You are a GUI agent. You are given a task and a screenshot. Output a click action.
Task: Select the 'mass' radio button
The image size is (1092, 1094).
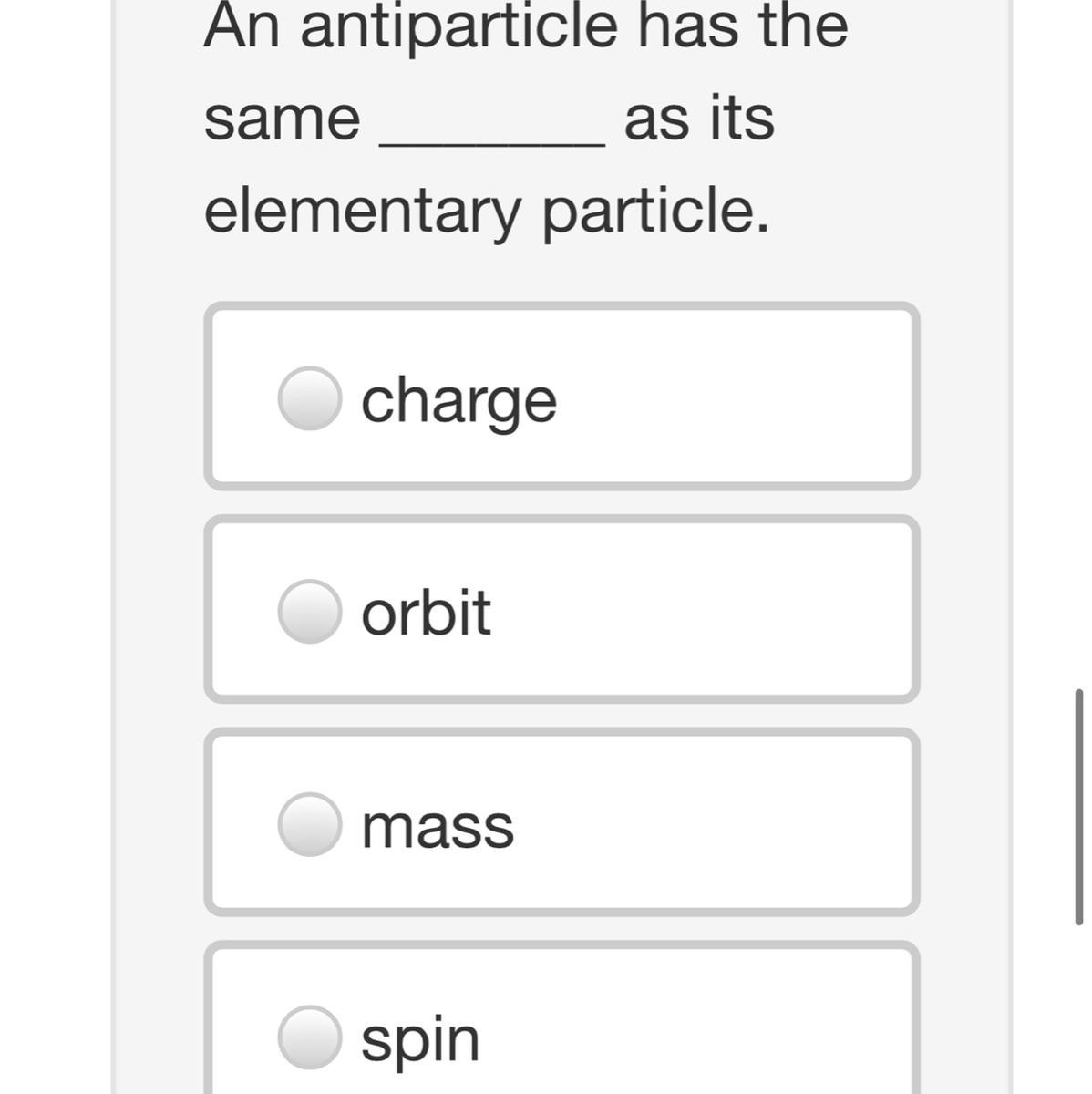[x=310, y=824]
